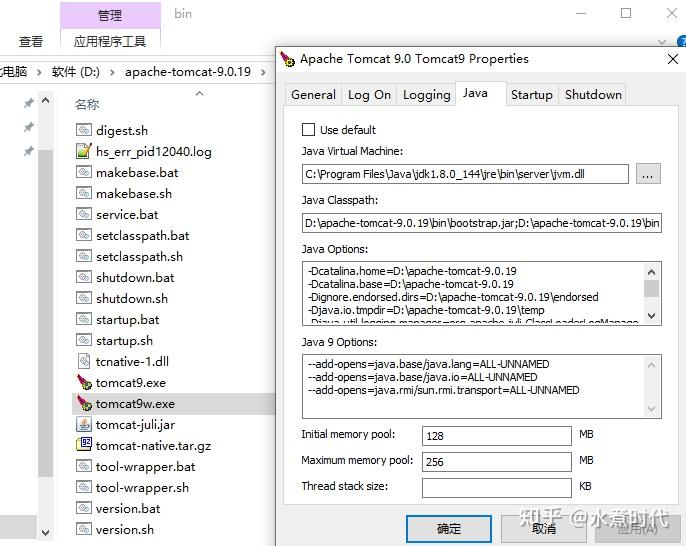Click the Thread stack size field
This screenshot has width=686, height=546.
coord(497,487)
